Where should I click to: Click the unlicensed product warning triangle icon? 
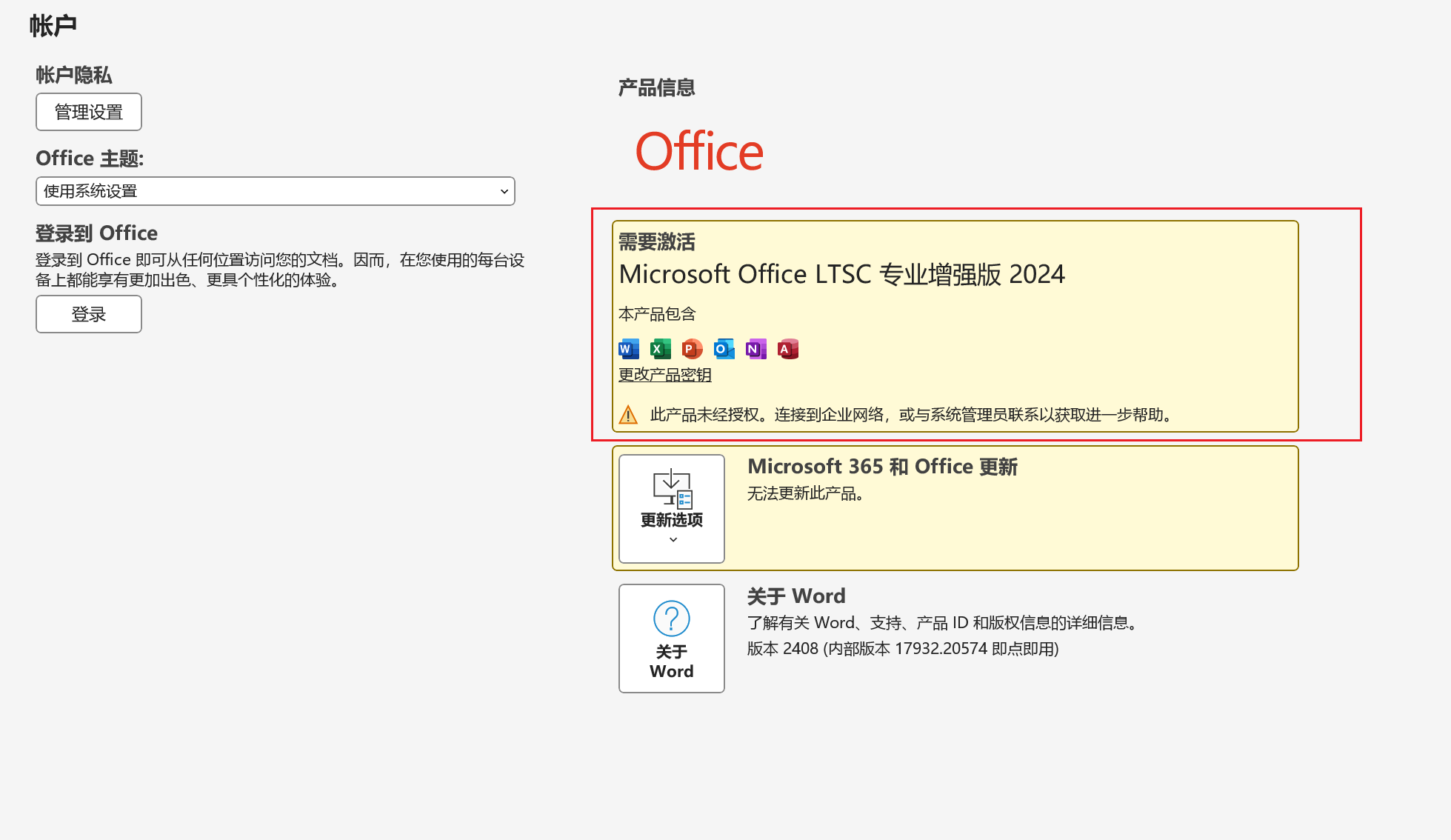[x=628, y=415]
